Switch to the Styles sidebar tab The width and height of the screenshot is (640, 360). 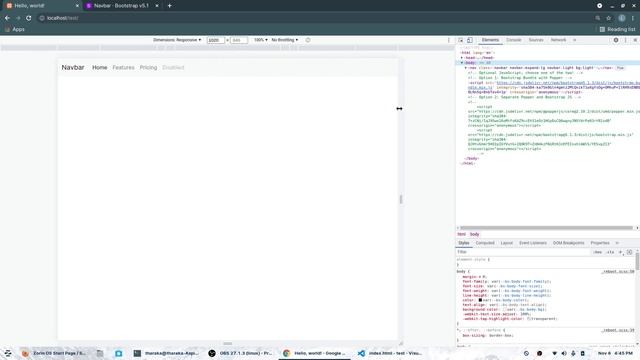click(464, 243)
